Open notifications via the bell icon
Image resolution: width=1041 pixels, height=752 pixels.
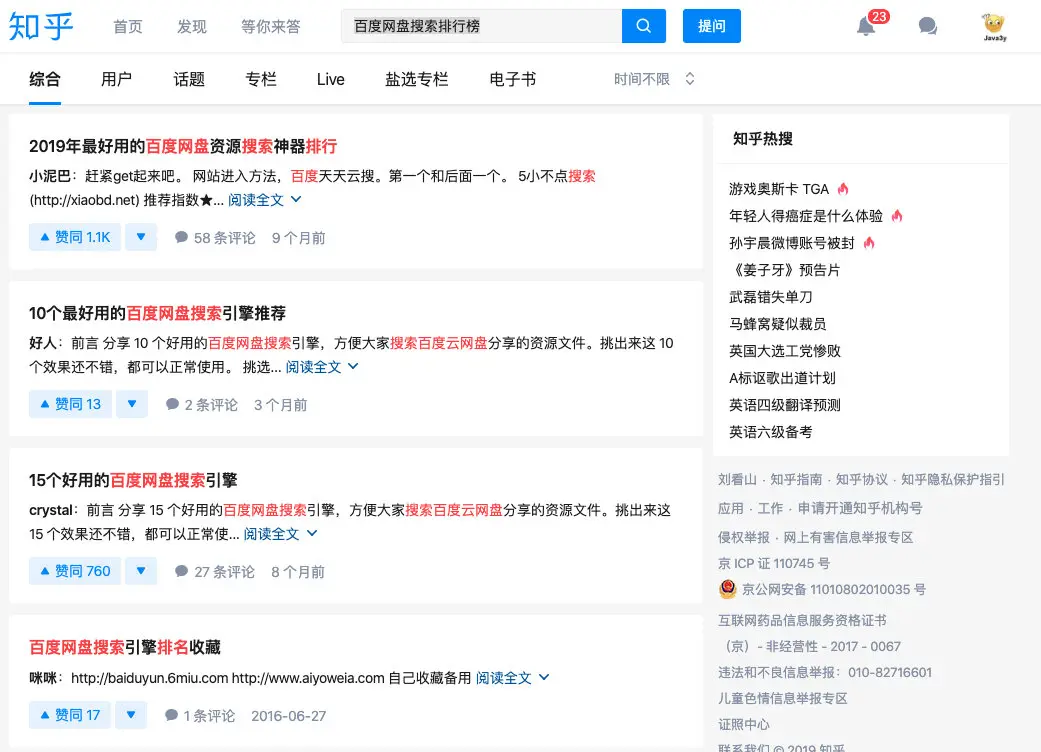[866, 27]
